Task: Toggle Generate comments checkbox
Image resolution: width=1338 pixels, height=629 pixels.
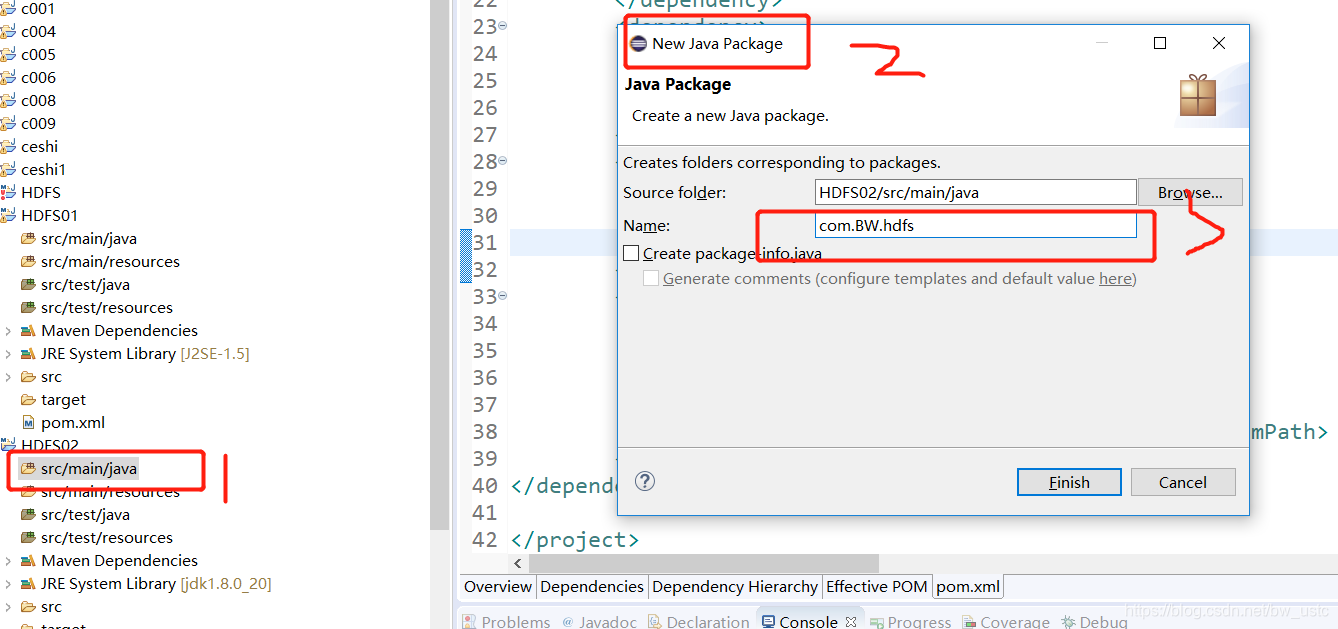Action: click(x=651, y=279)
